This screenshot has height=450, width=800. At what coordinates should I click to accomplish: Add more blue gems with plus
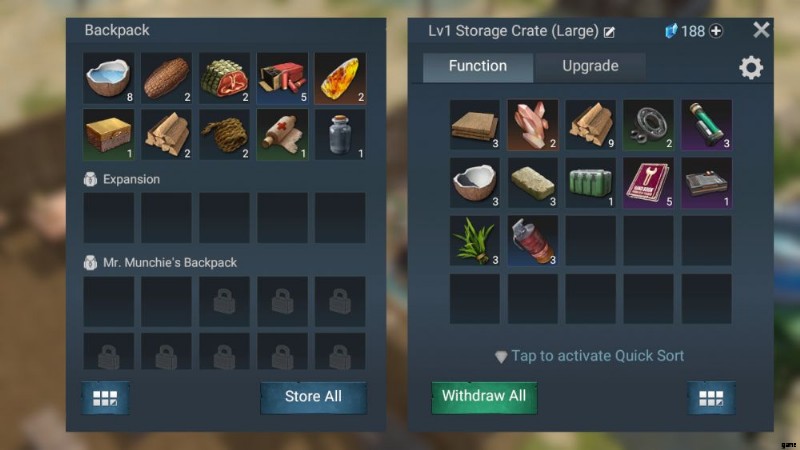point(716,31)
